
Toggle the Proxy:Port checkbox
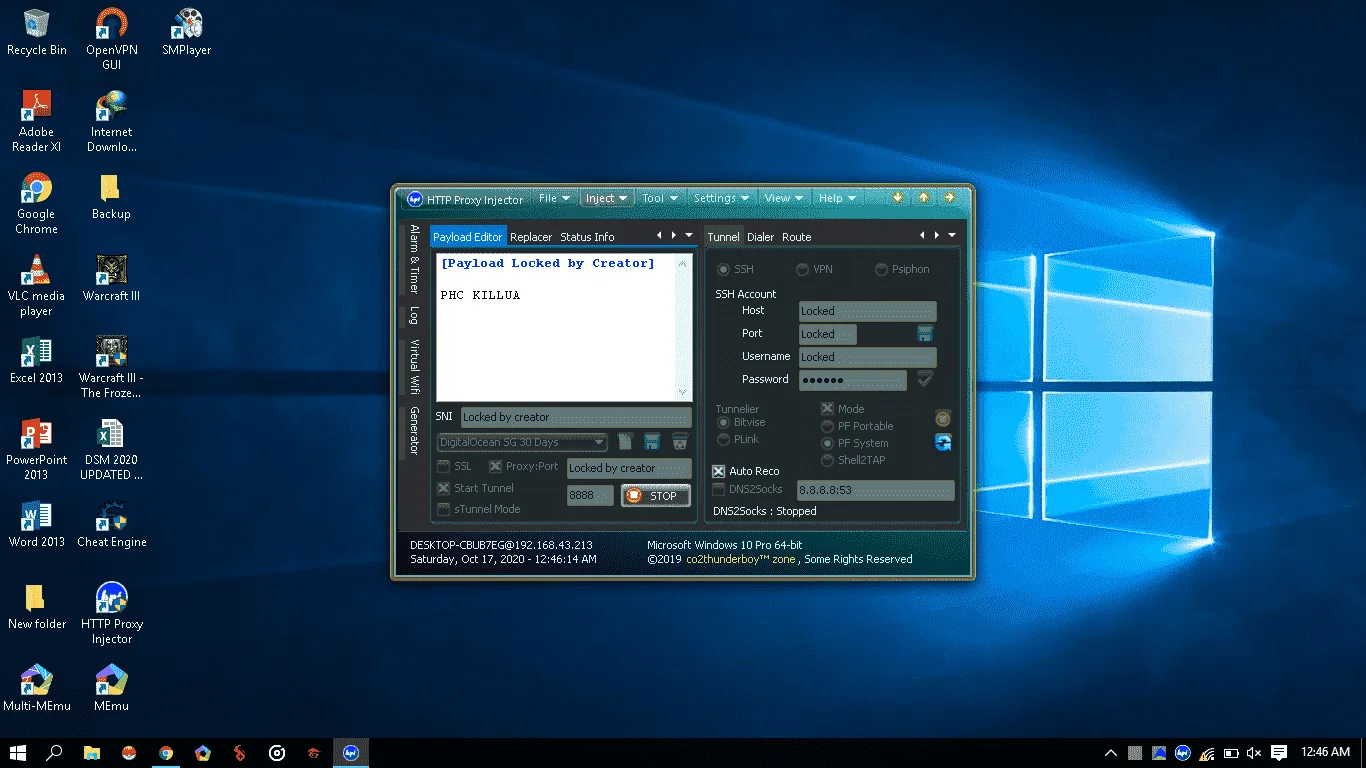pyautogui.click(x=495, y=466)
